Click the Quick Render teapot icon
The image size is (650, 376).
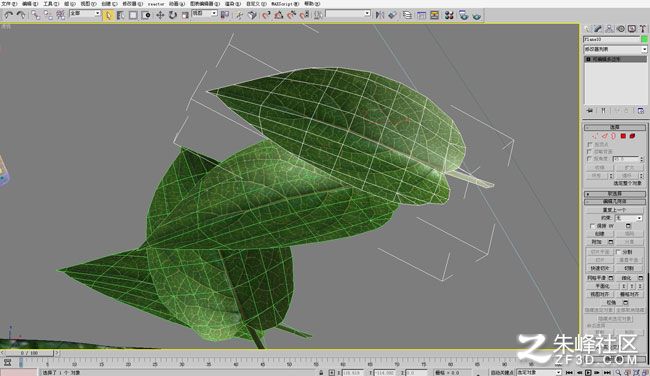476,15
